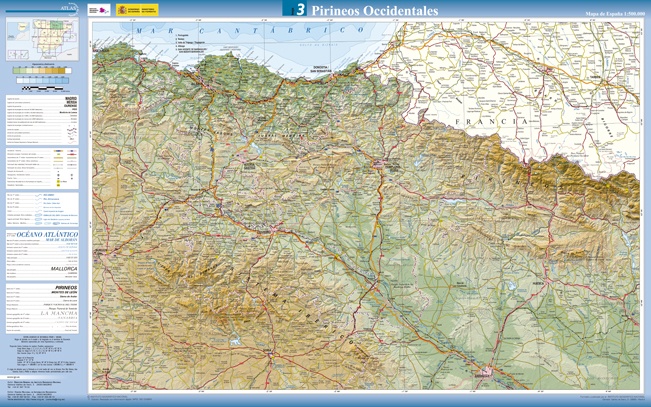Click the Donostia-San Sebastián city label

click(x=321, y=70)
